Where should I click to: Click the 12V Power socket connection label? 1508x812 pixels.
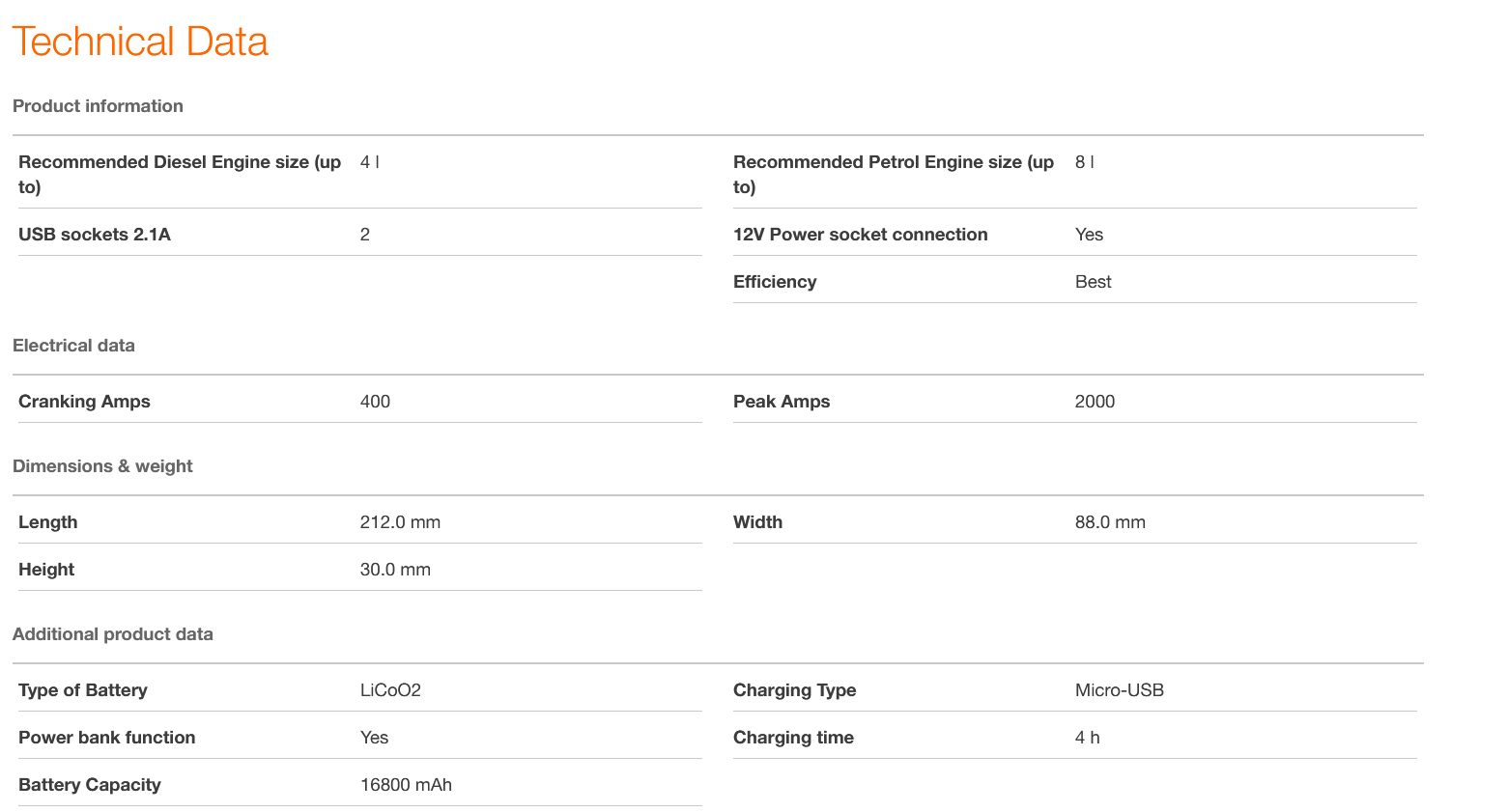click(860, 235)
